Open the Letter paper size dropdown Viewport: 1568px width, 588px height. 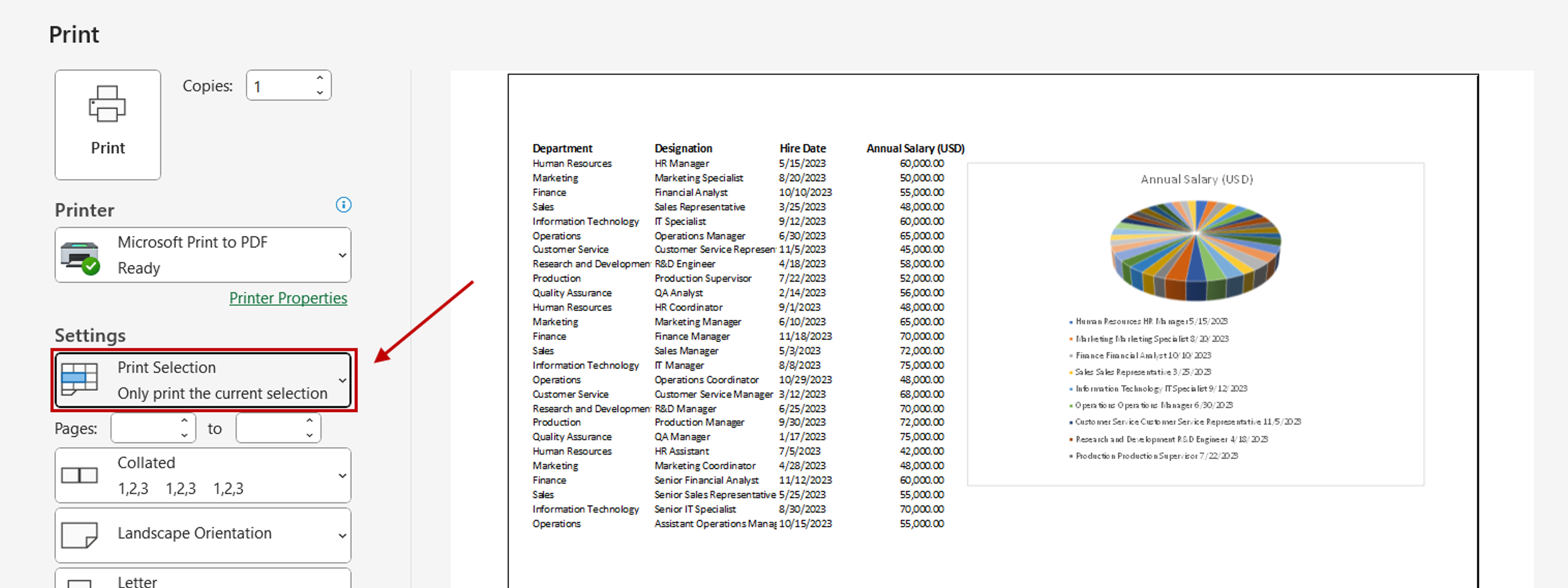203,578
